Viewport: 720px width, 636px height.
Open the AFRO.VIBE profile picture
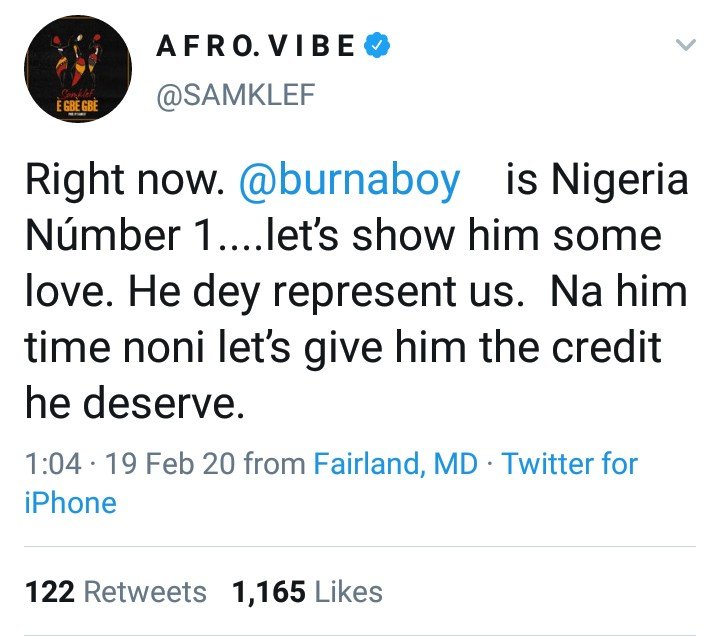click(78, 72)
